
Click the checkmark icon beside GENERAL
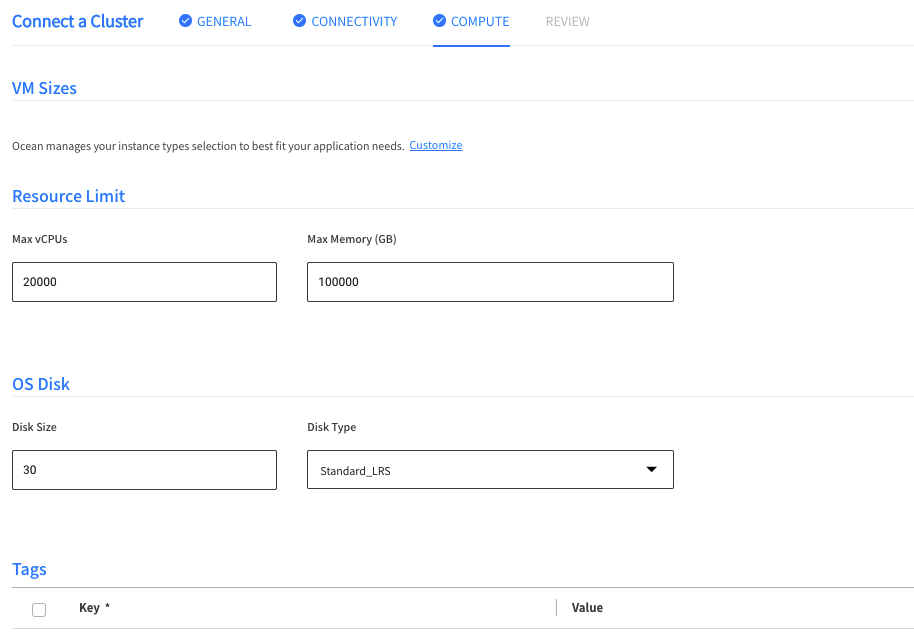pos(185,21)
